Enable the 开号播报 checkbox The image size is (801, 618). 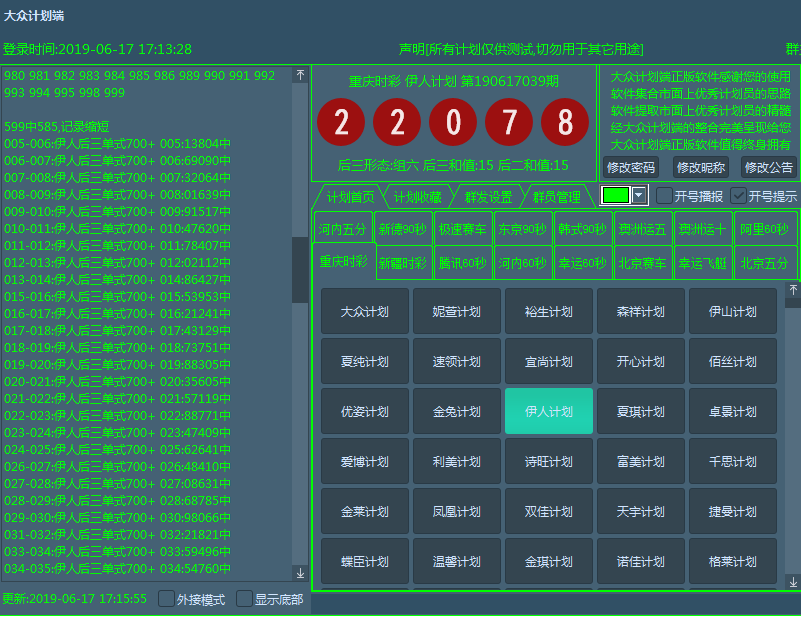pos(665,196)
